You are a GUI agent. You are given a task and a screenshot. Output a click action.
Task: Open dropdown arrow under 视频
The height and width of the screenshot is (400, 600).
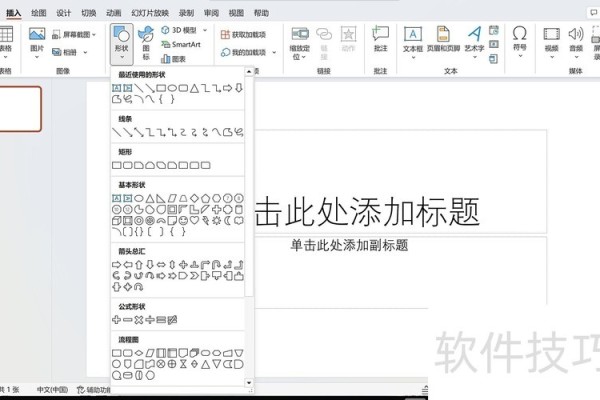[x=552, y=57]
